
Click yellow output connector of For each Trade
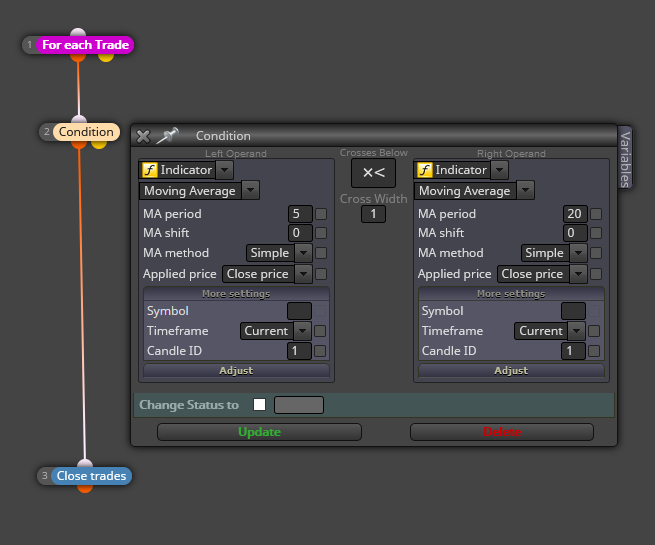(x=106, y=57)
